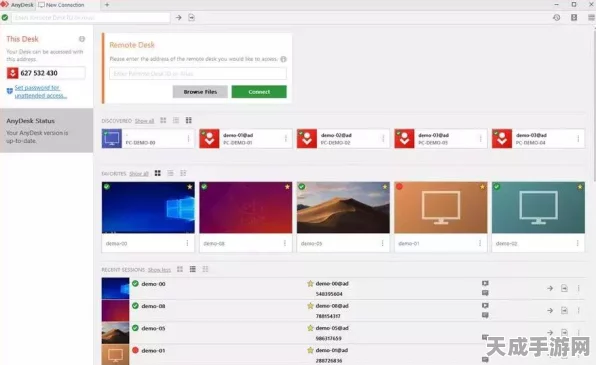Open session history clock icon
The image size is (596, 365).
coord(556,17)
